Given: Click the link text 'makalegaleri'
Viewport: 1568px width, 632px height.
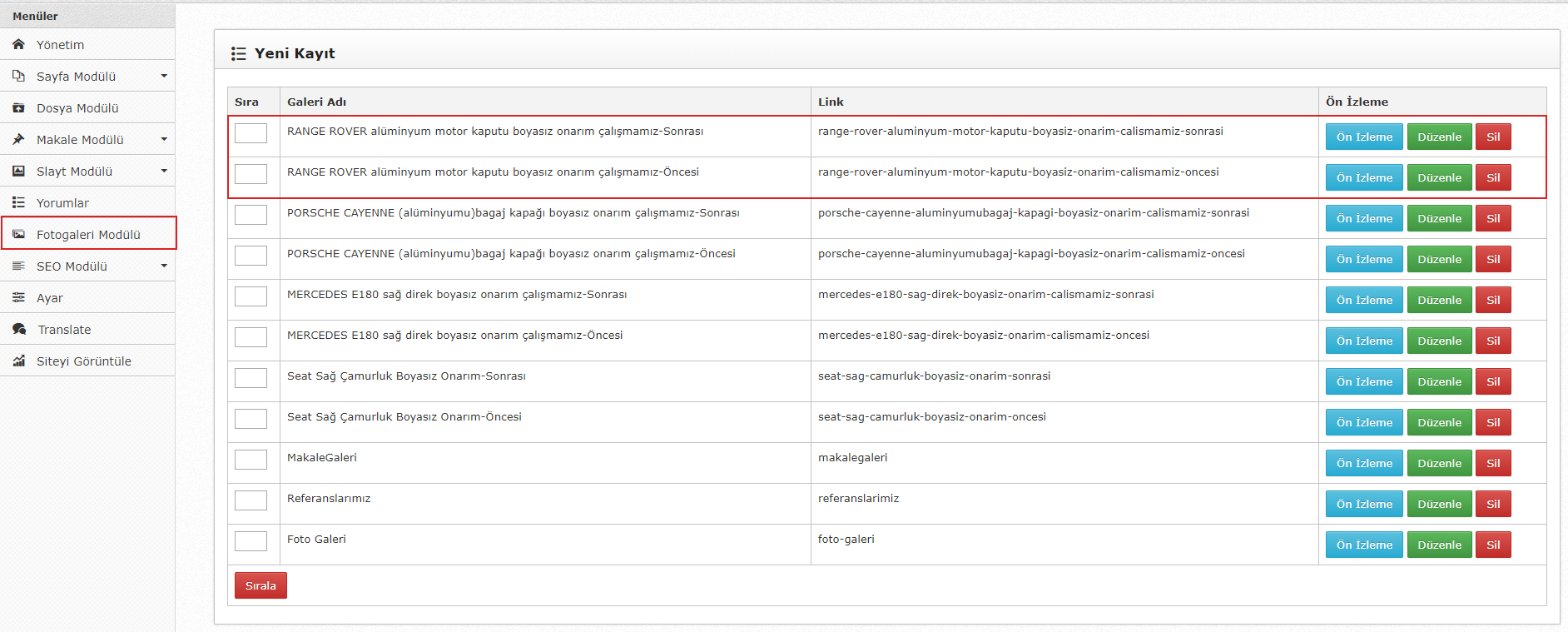Looking at the screenshot, I should pos(852,458).
